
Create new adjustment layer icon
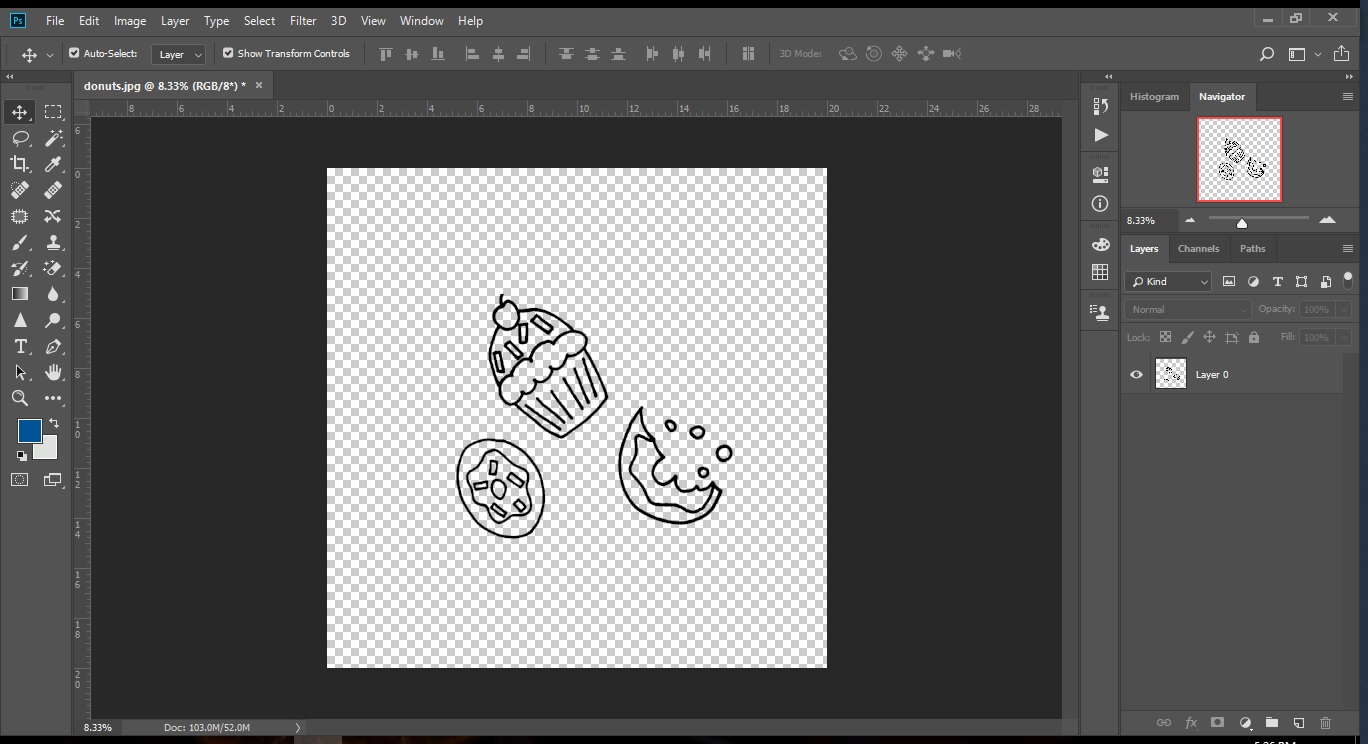click(1245, 722)
